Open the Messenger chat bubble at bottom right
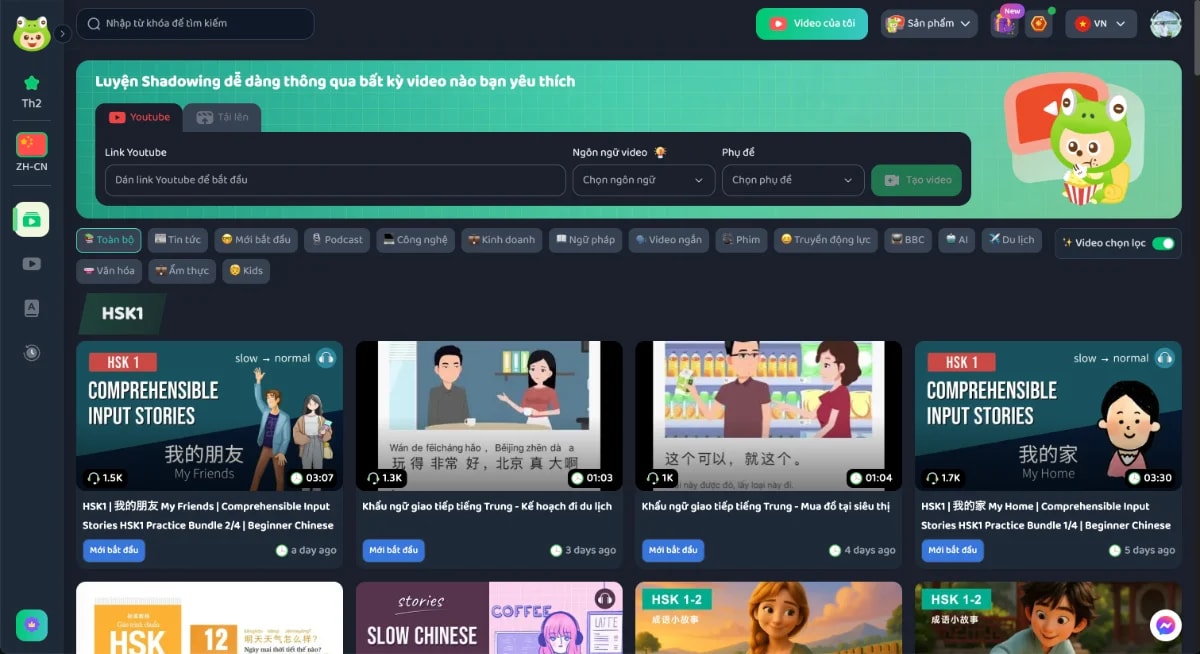Image resolution: width=1200 pixels, height=654 pixels. coord(1166,623)
